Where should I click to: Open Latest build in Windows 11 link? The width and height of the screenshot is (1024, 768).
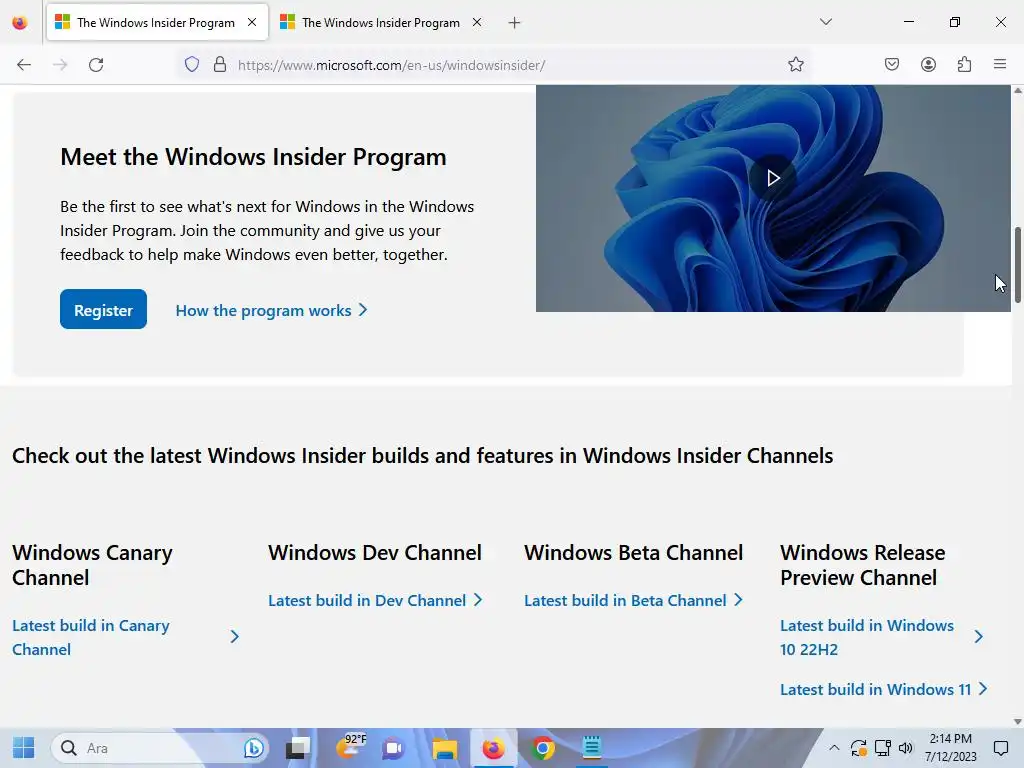[x=884, y=689]
